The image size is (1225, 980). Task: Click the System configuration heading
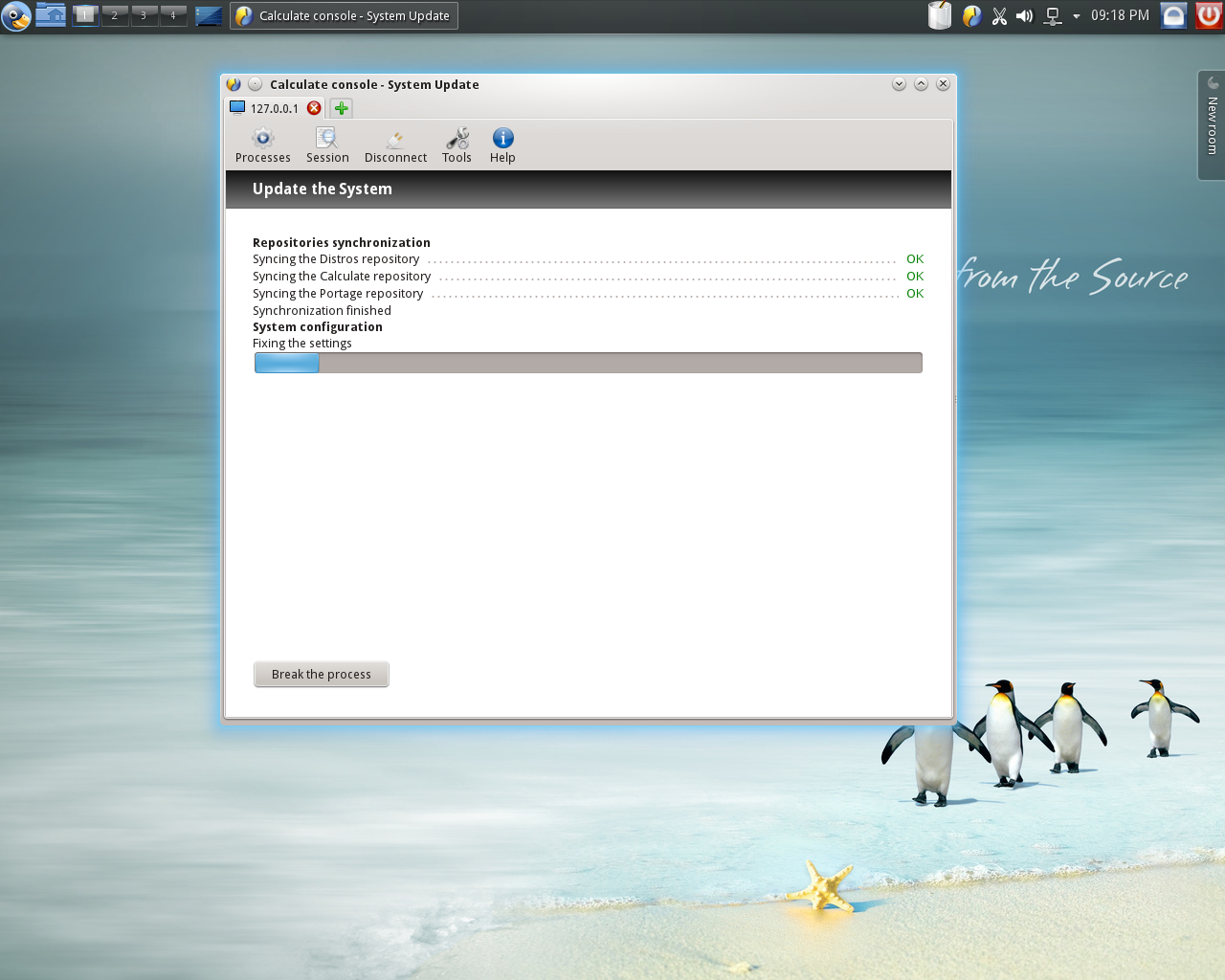[x=318, y=327]
